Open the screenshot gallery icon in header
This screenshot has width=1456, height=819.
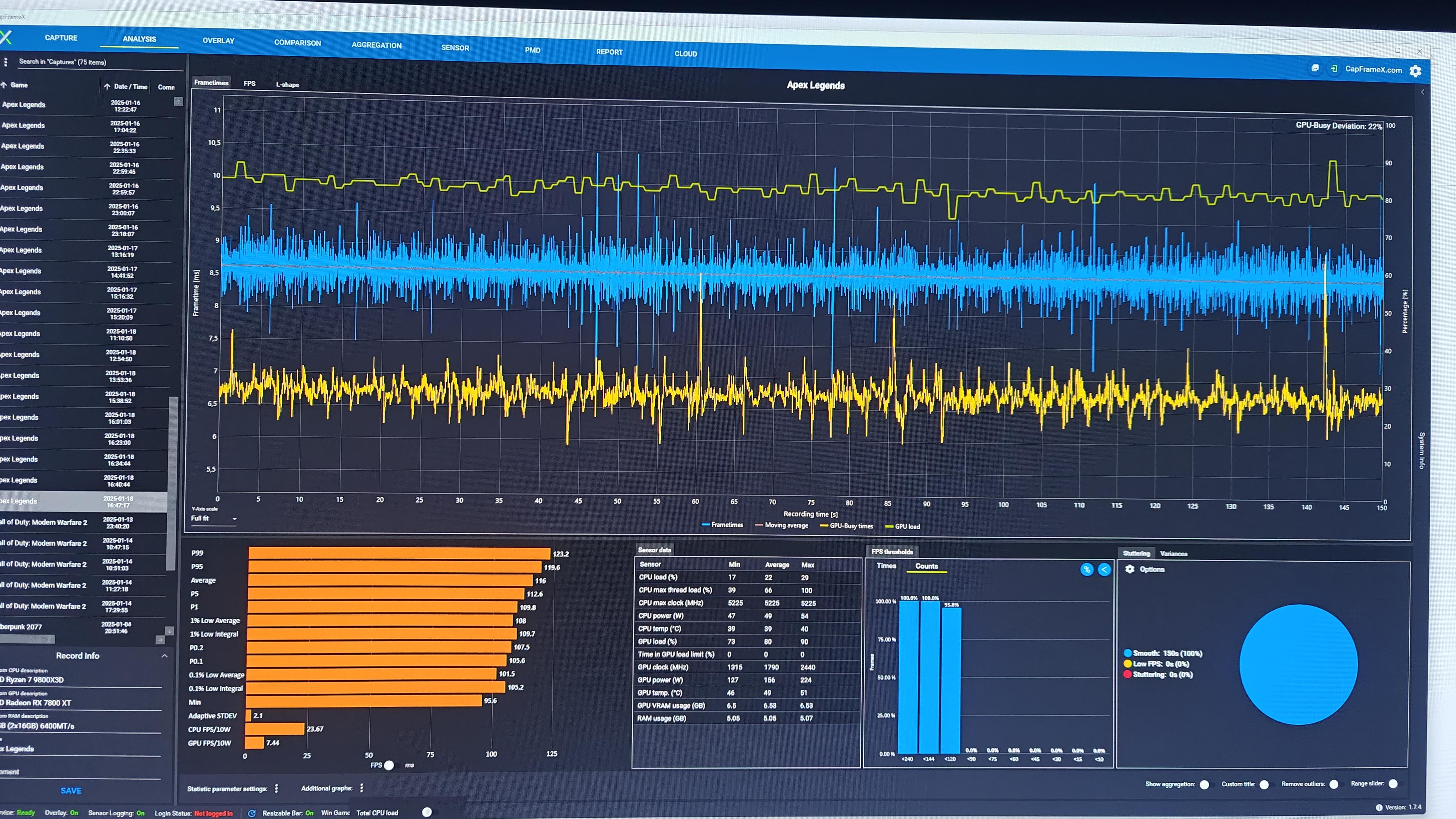coord(1315,68)
